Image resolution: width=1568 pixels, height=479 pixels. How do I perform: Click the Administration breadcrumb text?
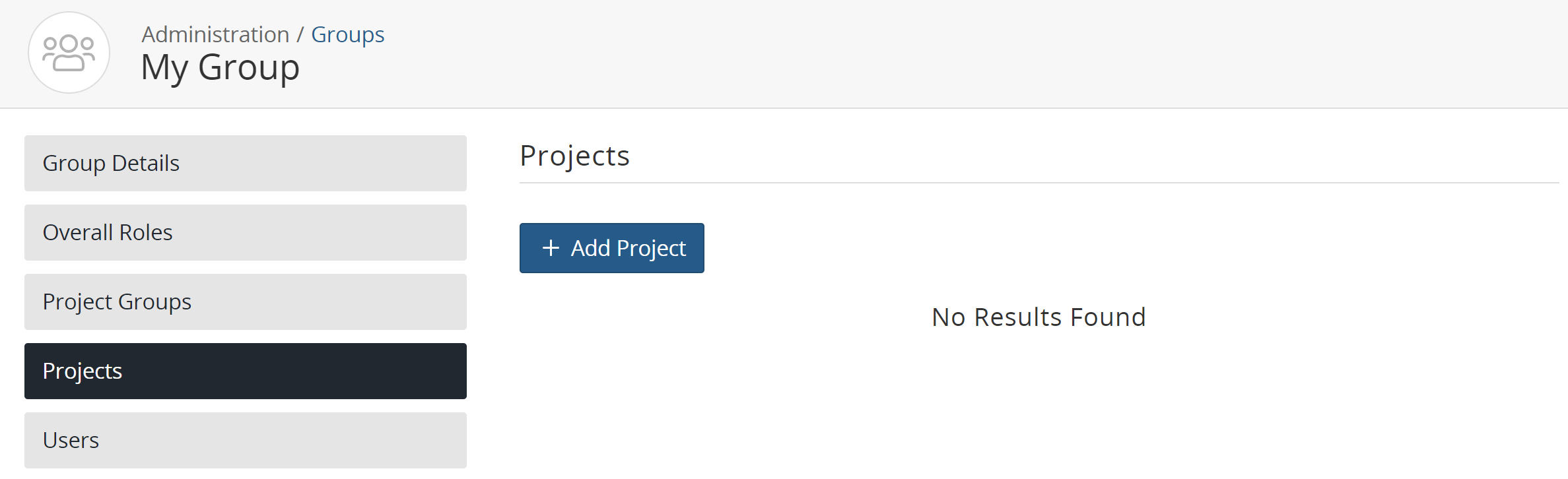(x=215, y=34)
